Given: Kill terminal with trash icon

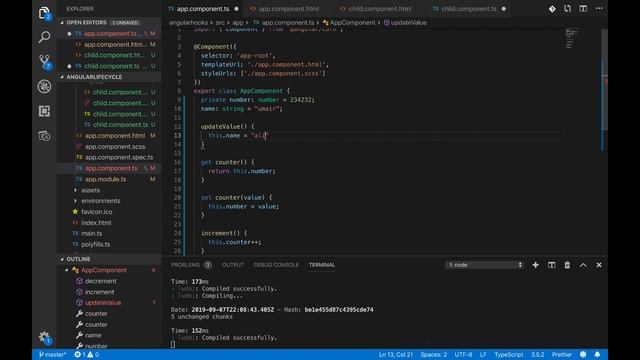Looking at the screenshot, I should click(x=567, y=265).
